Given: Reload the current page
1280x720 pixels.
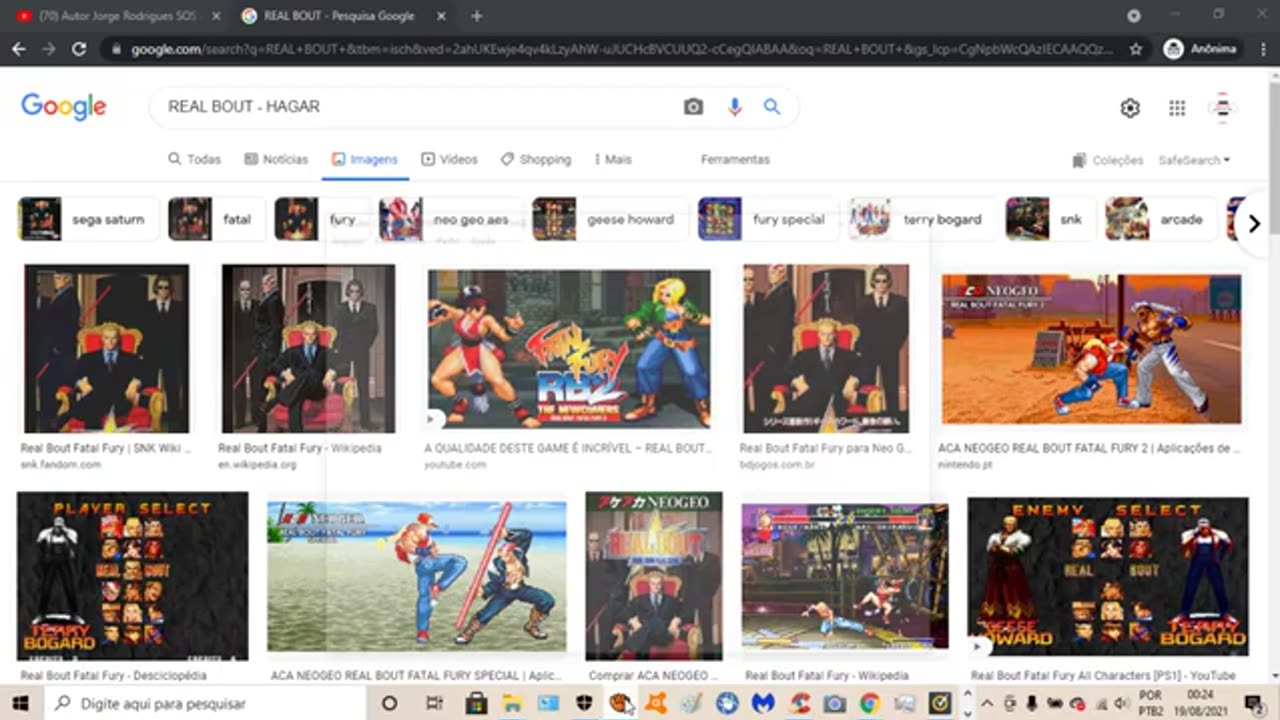Looking at the screenshot, I should click(x=79, y=49).
